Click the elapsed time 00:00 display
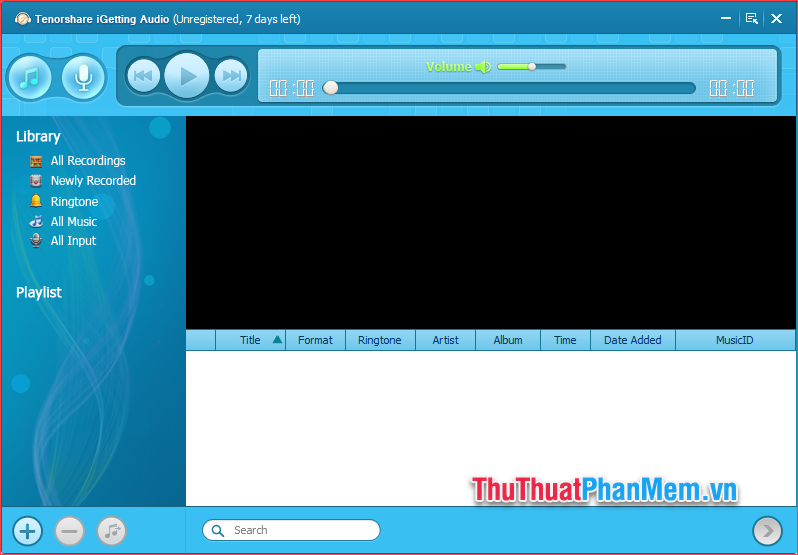Image resolution: width=798 pixels, height=555 pixels. [292, 88]
